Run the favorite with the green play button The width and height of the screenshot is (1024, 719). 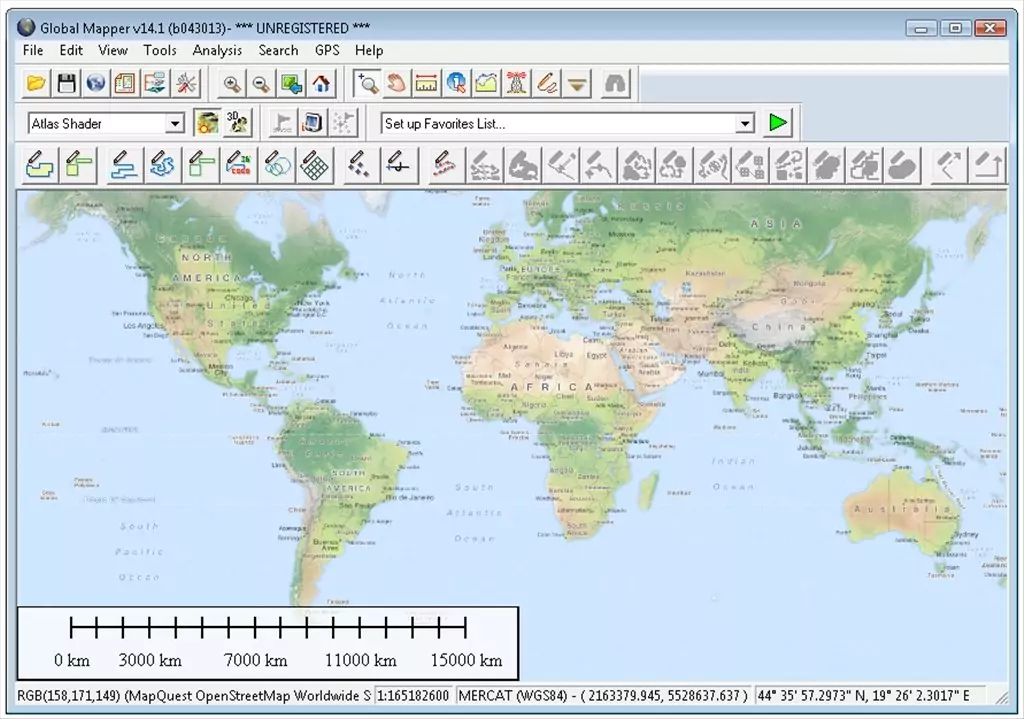tap(778, 123)
